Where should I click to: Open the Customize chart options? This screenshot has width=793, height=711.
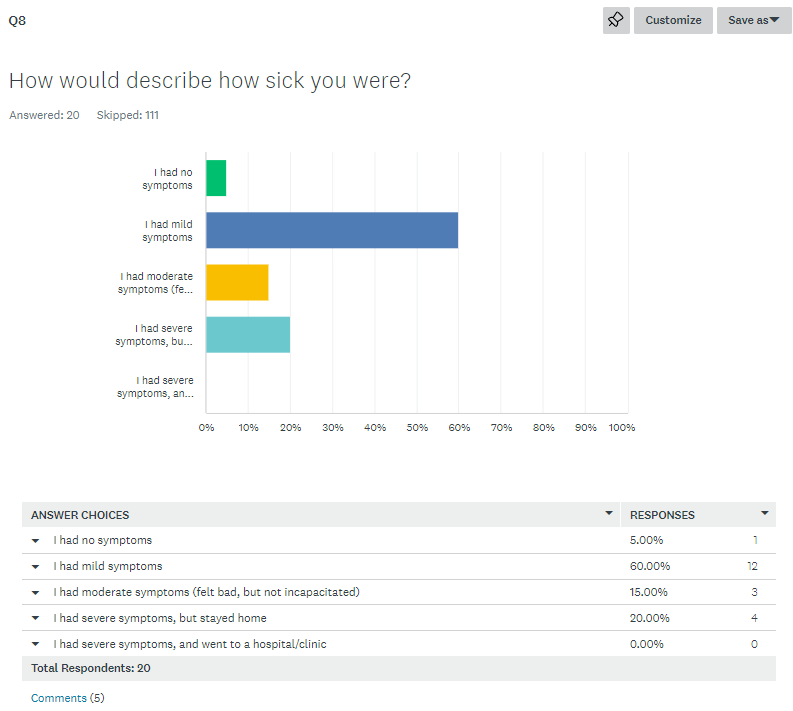coord(673,20)
